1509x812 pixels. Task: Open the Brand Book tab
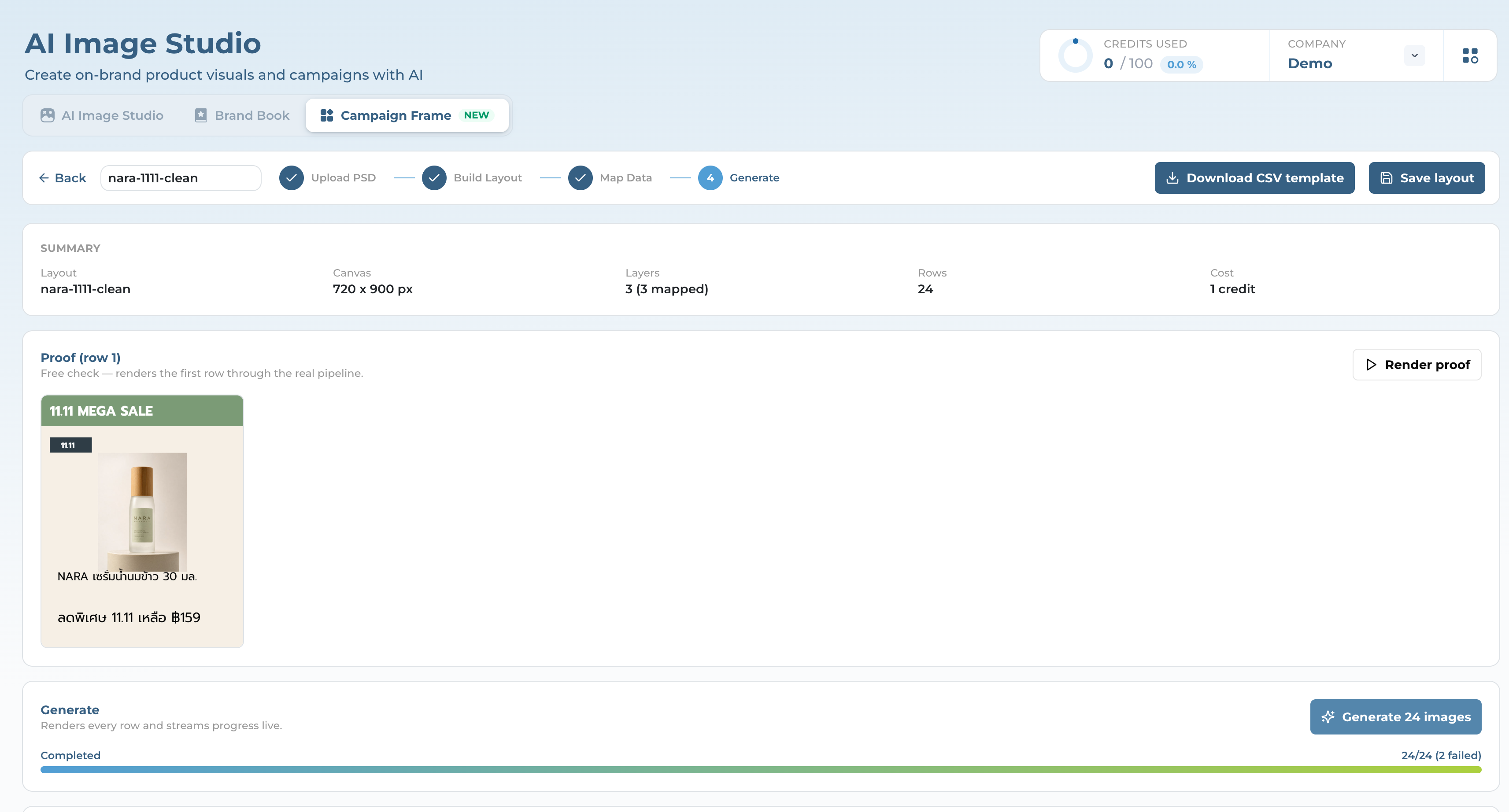[x=242, y=115]
